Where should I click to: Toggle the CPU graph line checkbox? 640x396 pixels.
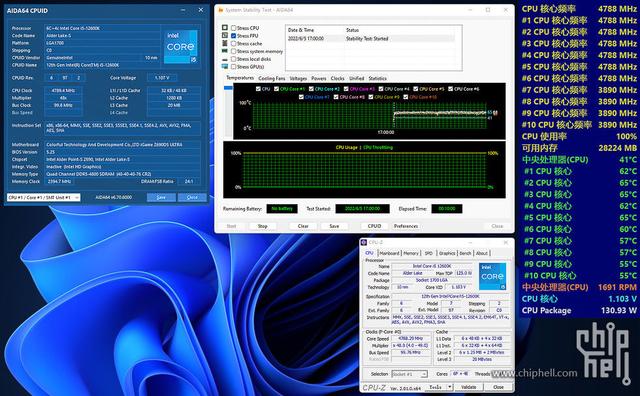pyautogui.click(x=258, y=89)
